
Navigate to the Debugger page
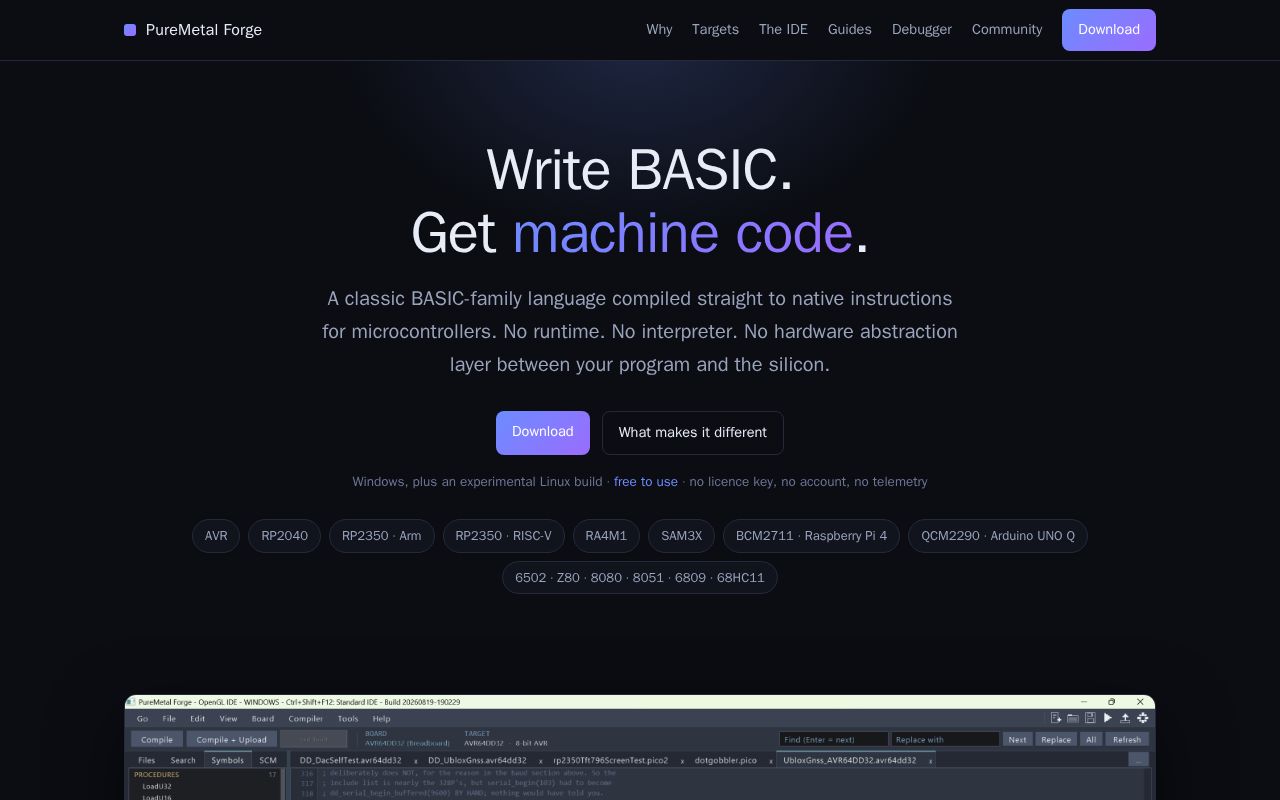click(922, 30)
